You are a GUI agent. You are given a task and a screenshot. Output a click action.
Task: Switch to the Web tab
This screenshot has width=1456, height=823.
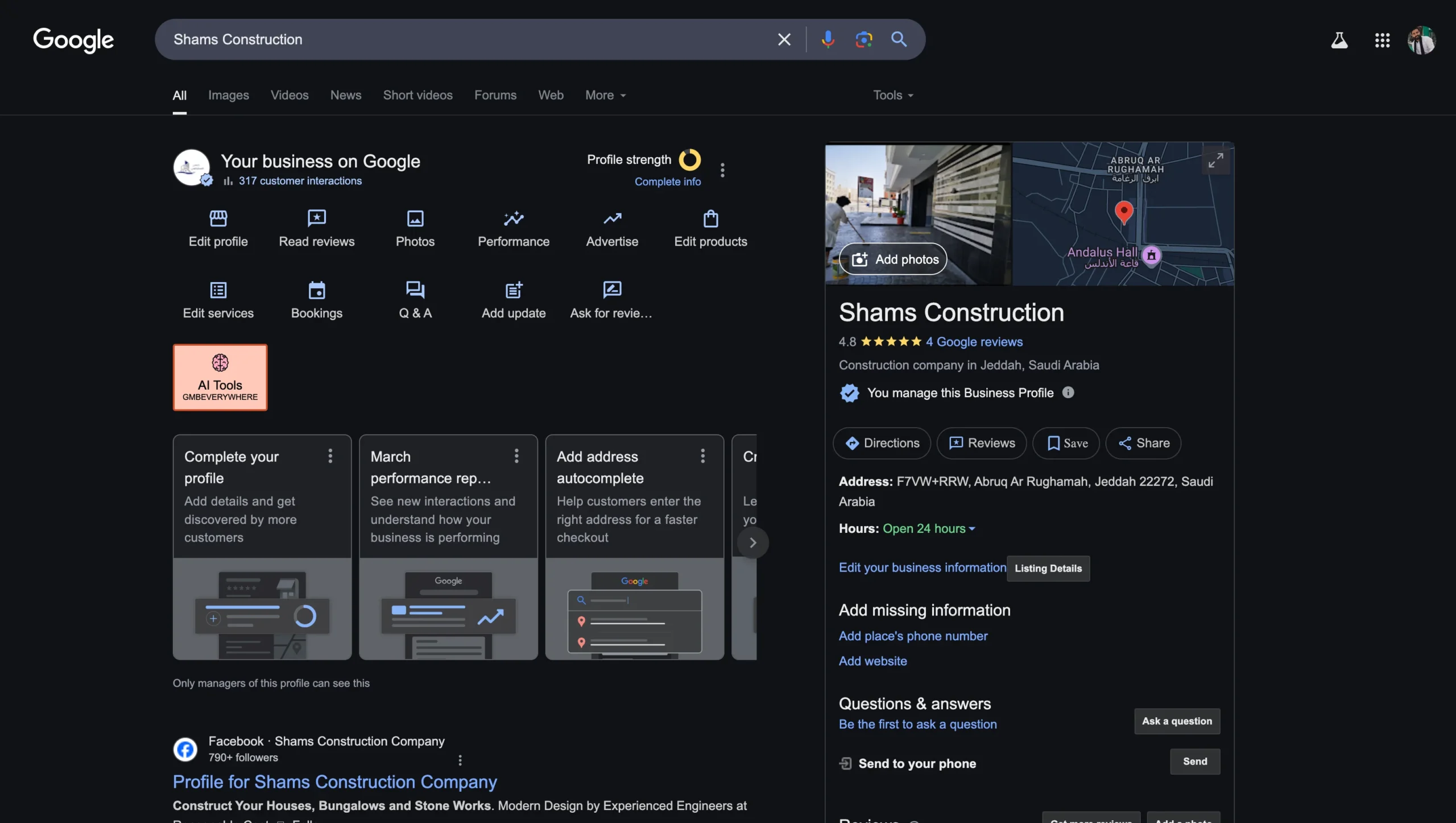click(551, 95)
